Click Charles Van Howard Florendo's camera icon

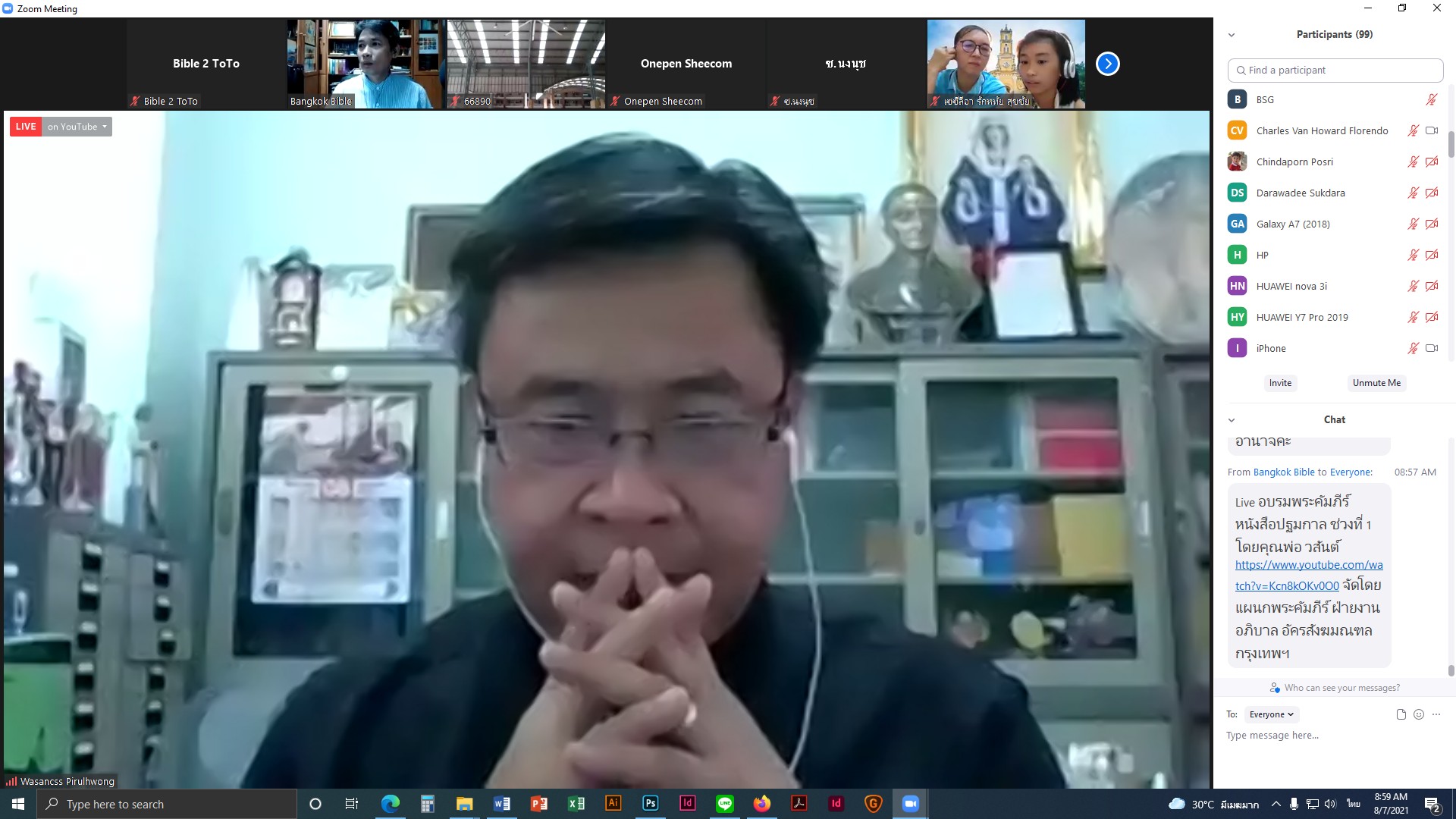pyautogui.click(x=1432, y=130)
